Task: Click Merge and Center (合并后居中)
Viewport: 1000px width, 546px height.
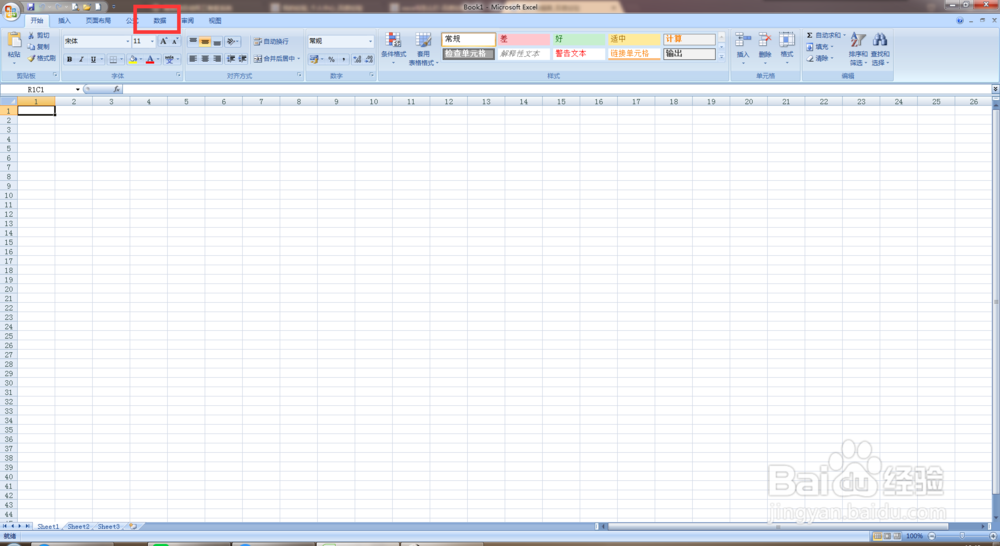Action: point(275,59)
